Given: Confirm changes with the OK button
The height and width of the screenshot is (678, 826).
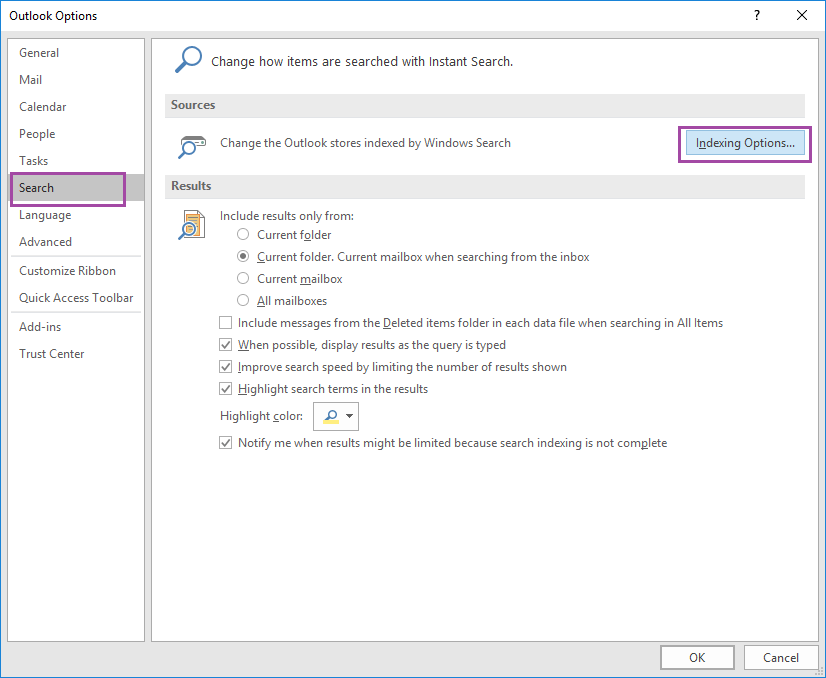Looking at the screenshot, I should point(697,657).
